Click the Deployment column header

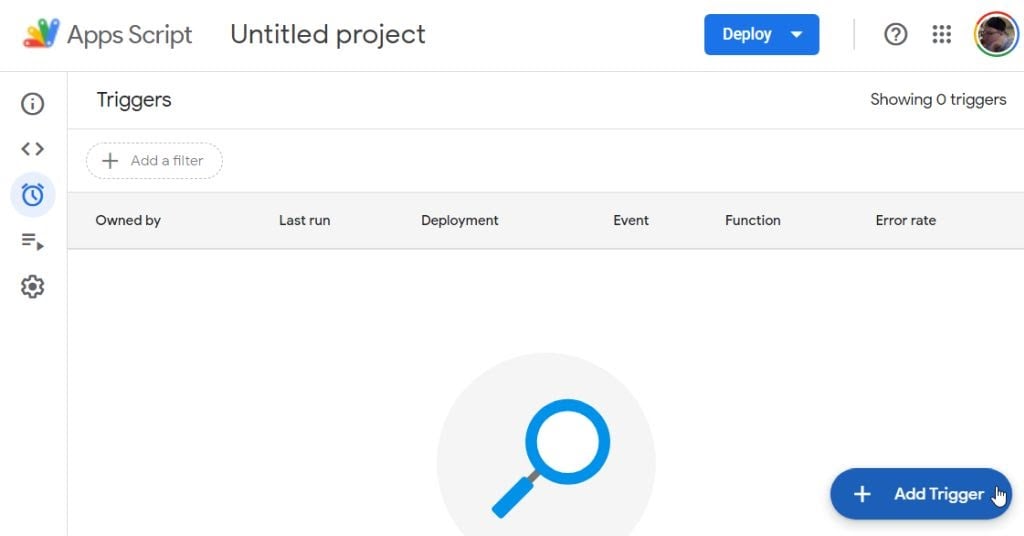(x=459, y=220)
